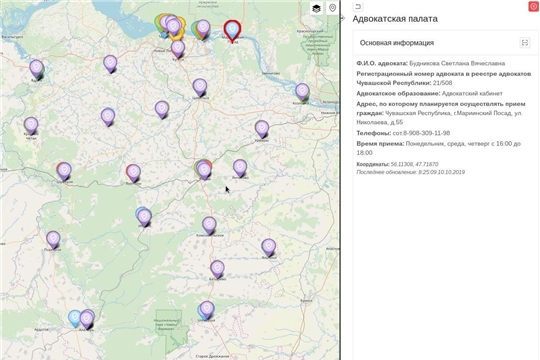Viewport: 540px width, 360px height.
Task: Click the Адвокатская палата panel title
Action: [x=395, y=19]
